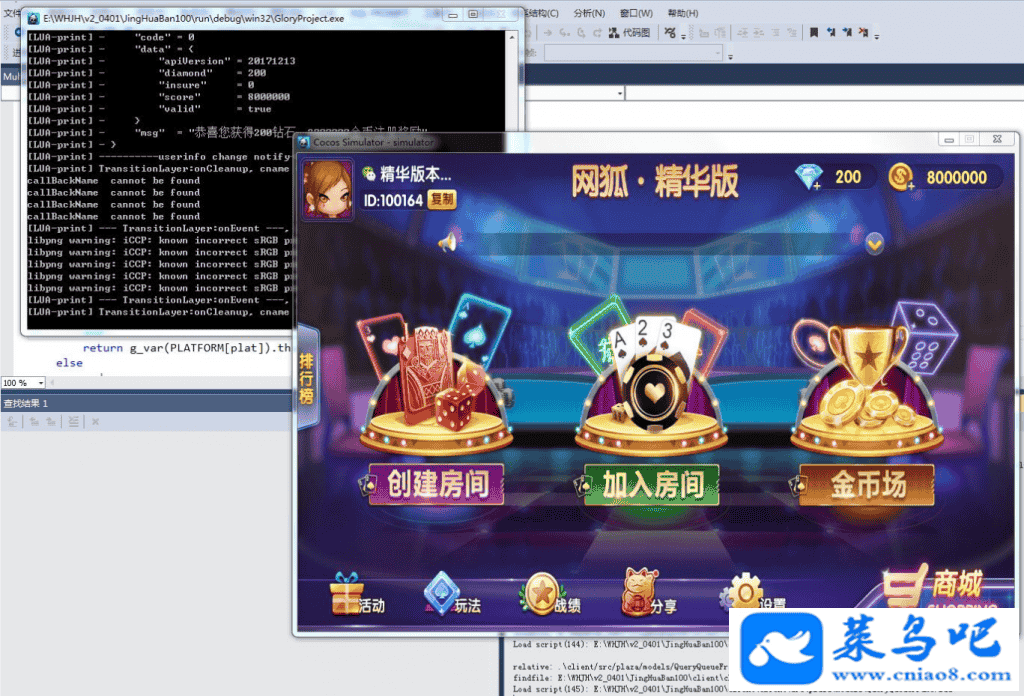This screenshot has width=1024, height=696.
Task: Open the 窗口(W) menu
Action: [636, 13]
